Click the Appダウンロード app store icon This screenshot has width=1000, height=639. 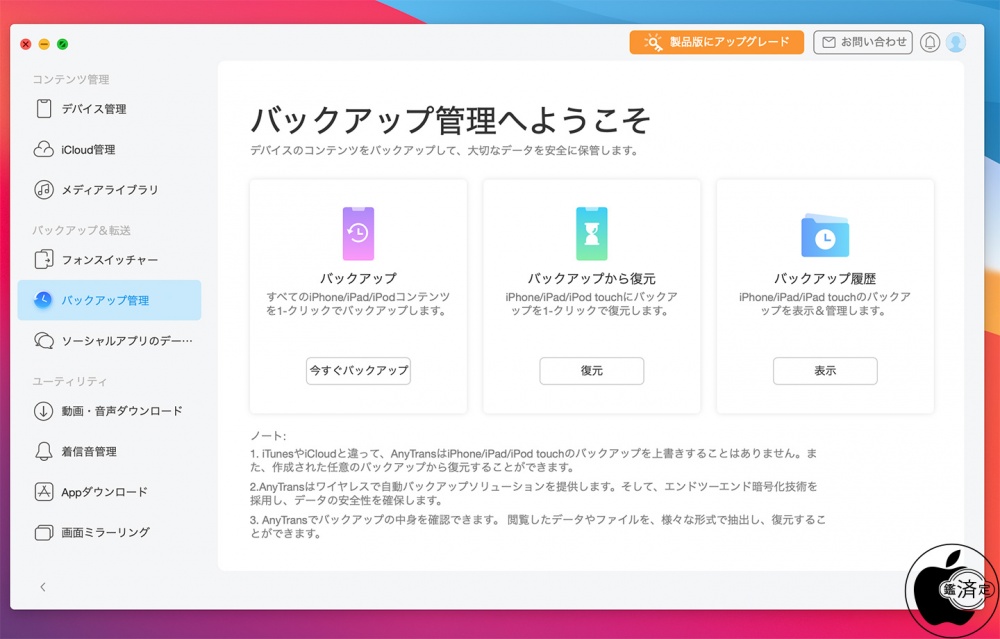point(43,492)
